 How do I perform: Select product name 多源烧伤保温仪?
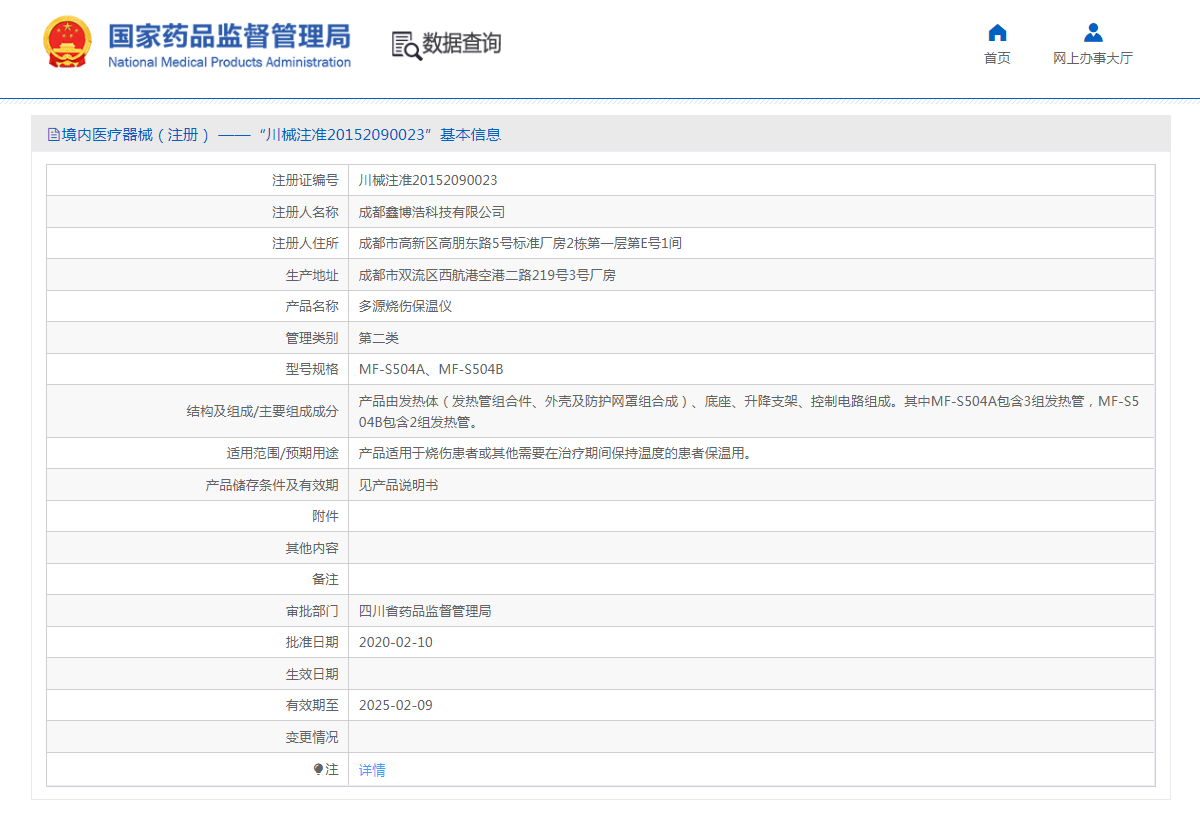(x=405, y=306)
